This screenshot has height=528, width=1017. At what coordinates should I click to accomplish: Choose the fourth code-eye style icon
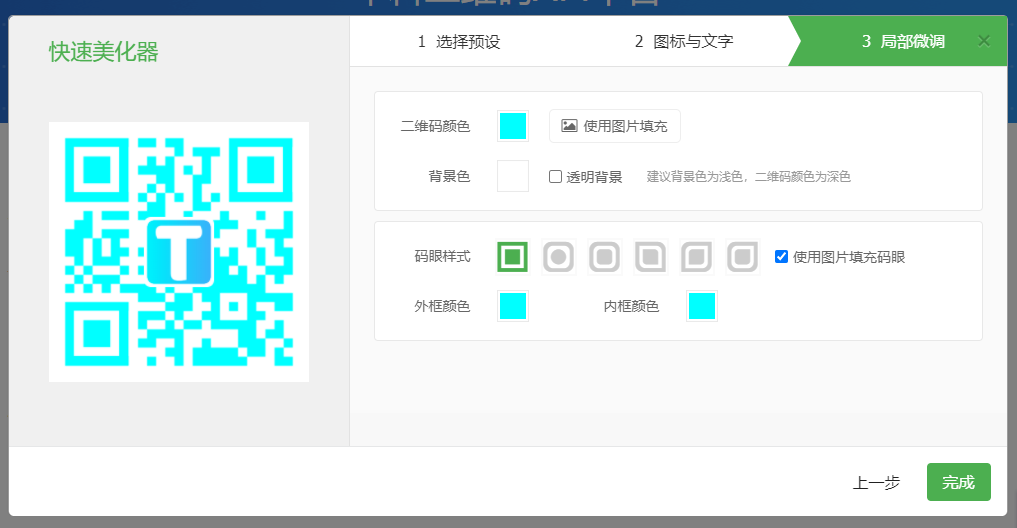[x=650, y=257]
